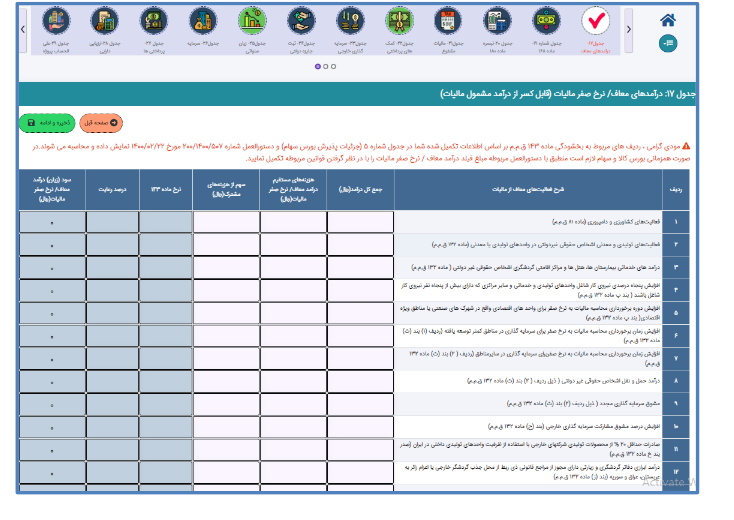Click direct costs field for row 2

[x=293, y=245]
